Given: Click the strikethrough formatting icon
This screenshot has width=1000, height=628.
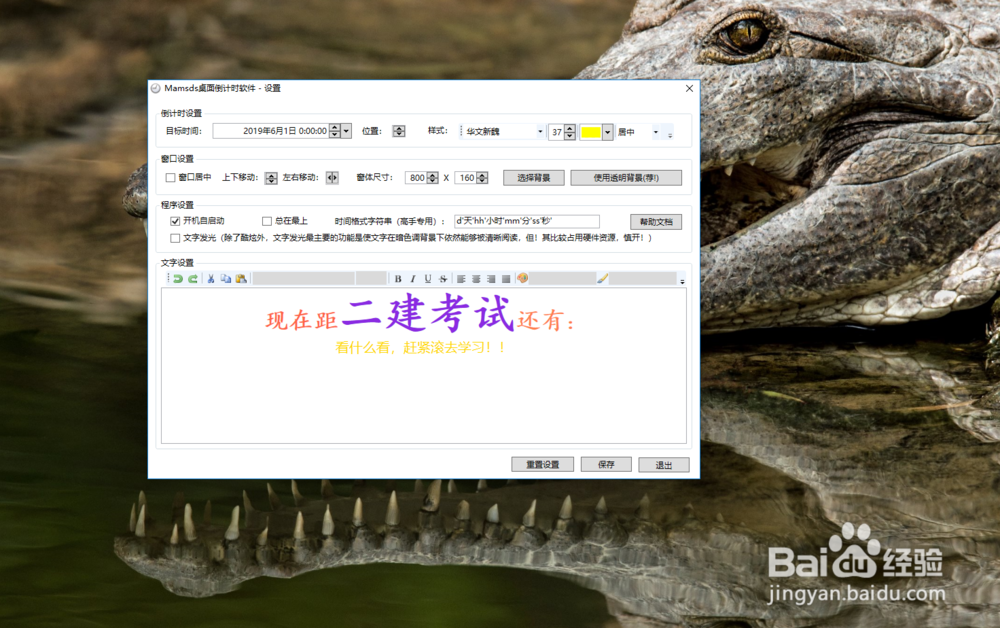Looking at the screenshot, I should (441, 277).
